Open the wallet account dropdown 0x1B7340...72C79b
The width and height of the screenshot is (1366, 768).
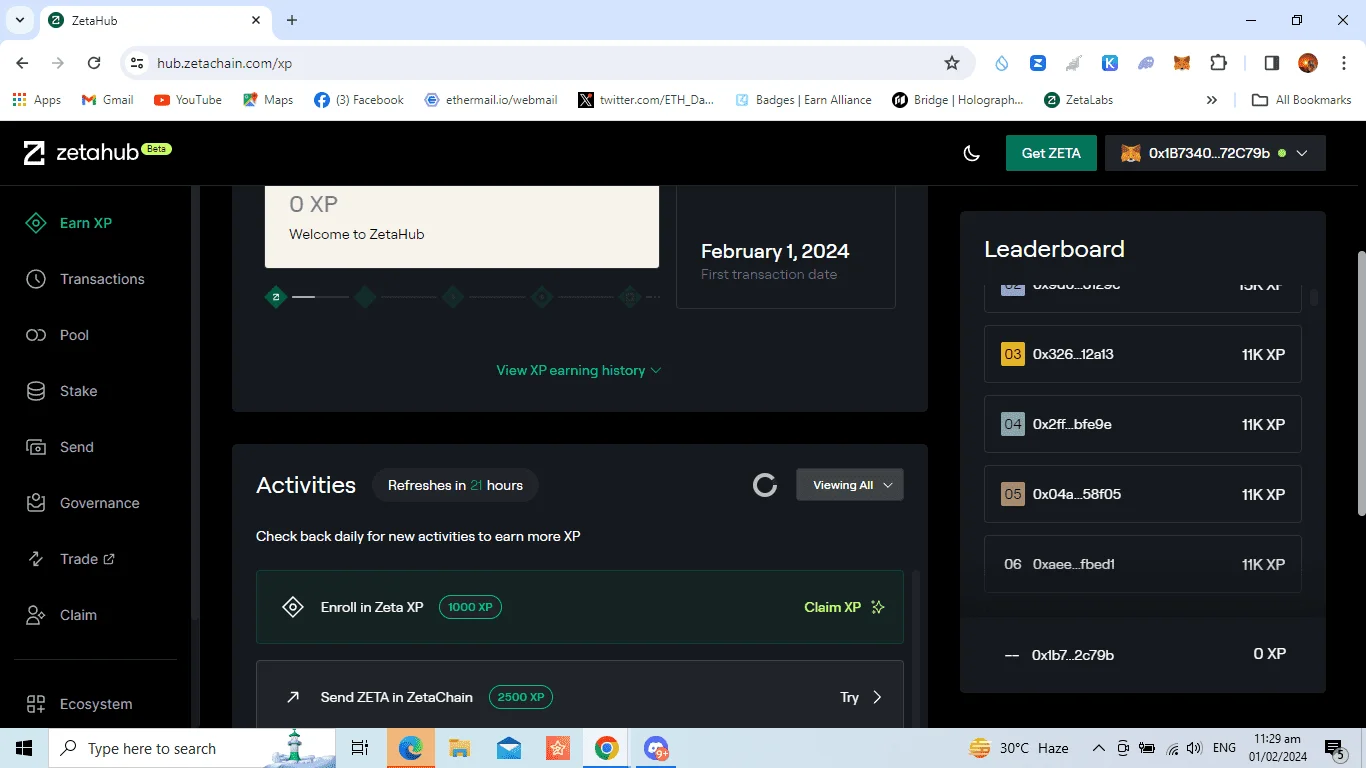[1215, 153]
